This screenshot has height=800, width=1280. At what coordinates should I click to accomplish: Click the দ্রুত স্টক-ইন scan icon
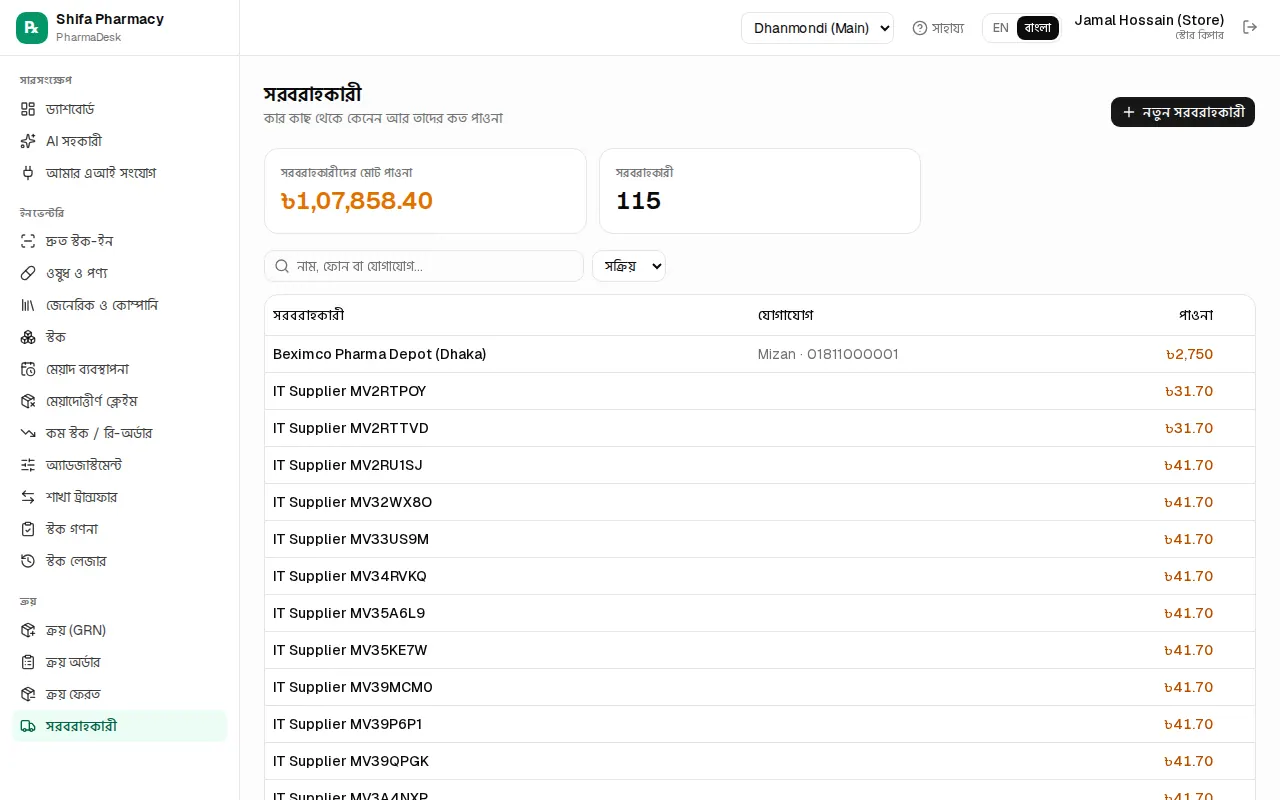pos(28,241)
